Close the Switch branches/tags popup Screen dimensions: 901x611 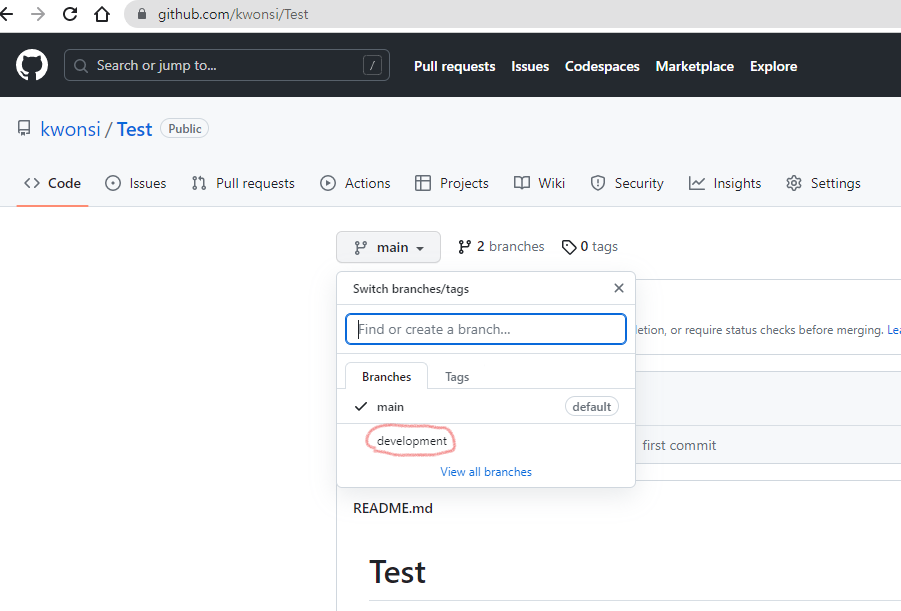(618, 288)
